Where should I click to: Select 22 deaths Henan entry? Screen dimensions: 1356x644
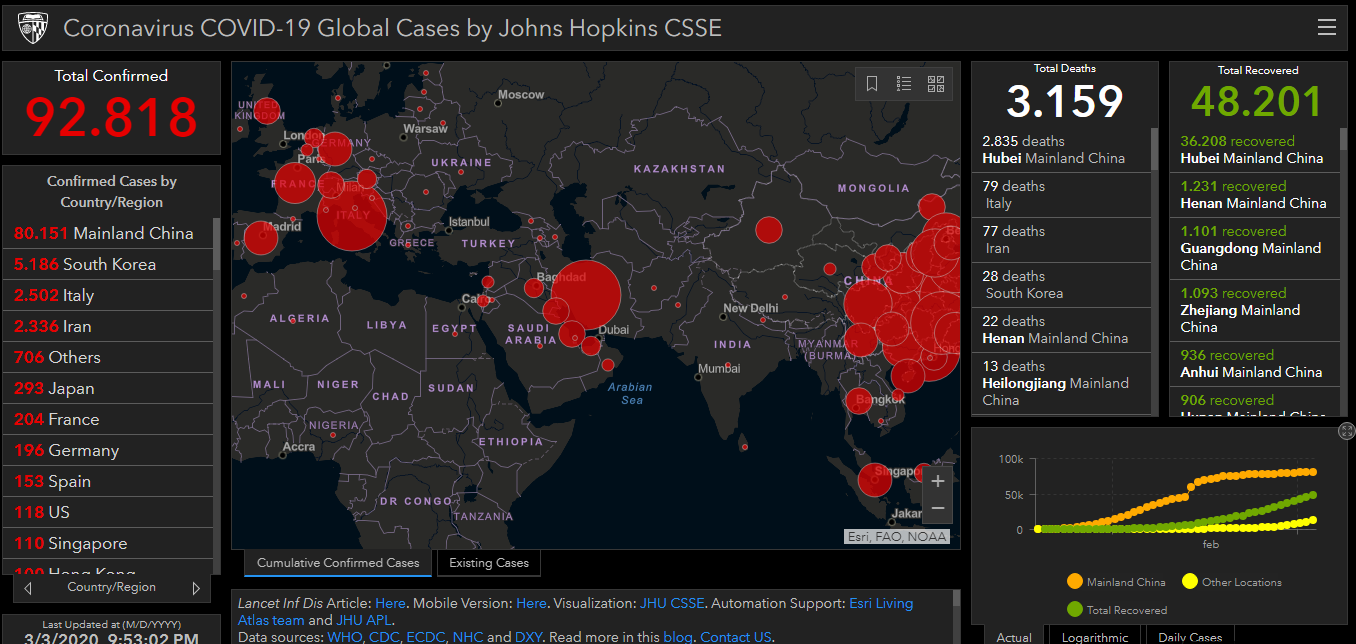(x=1062, y=330)
